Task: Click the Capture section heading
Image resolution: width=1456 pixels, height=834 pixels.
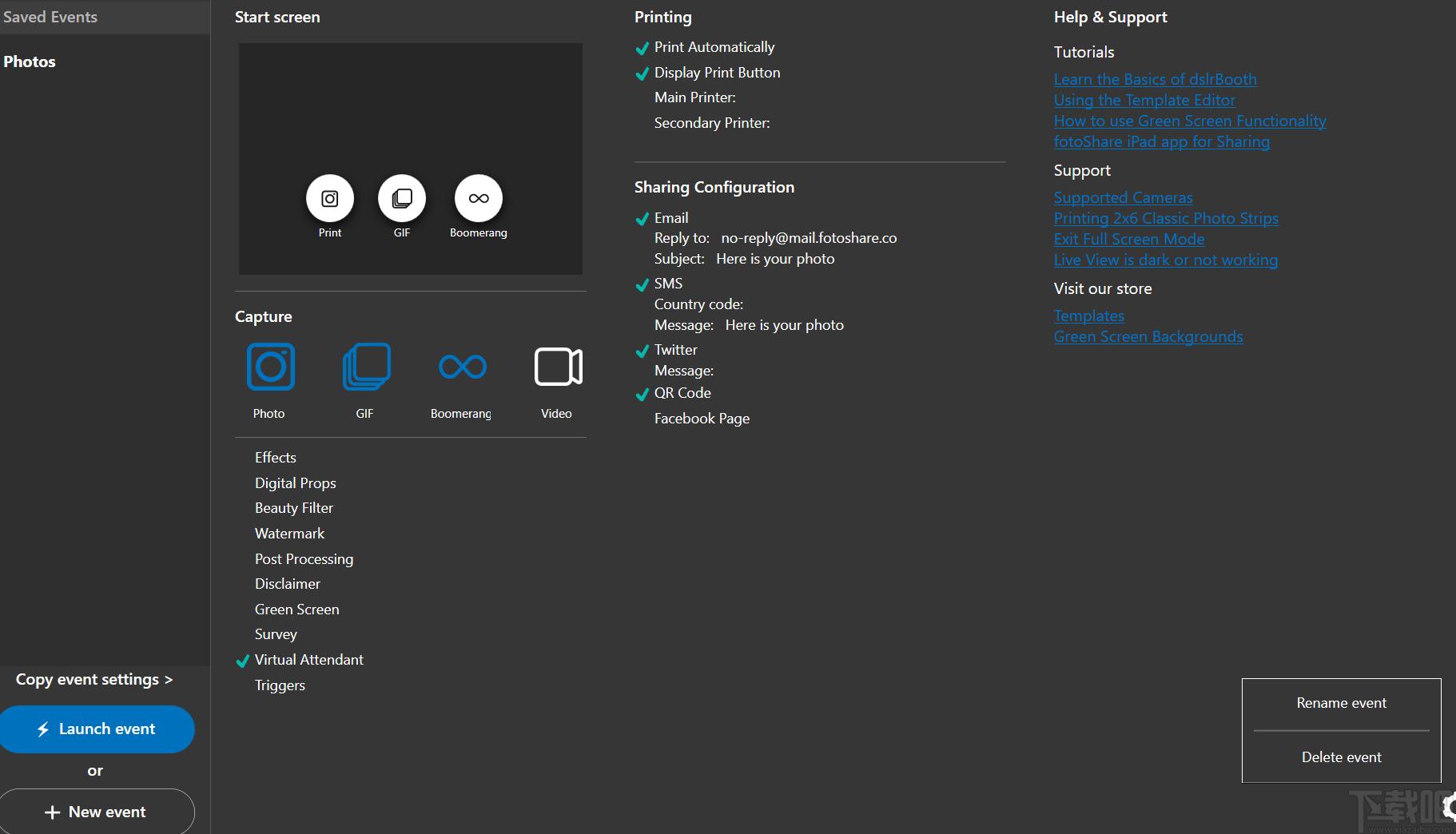Action: 263,316
